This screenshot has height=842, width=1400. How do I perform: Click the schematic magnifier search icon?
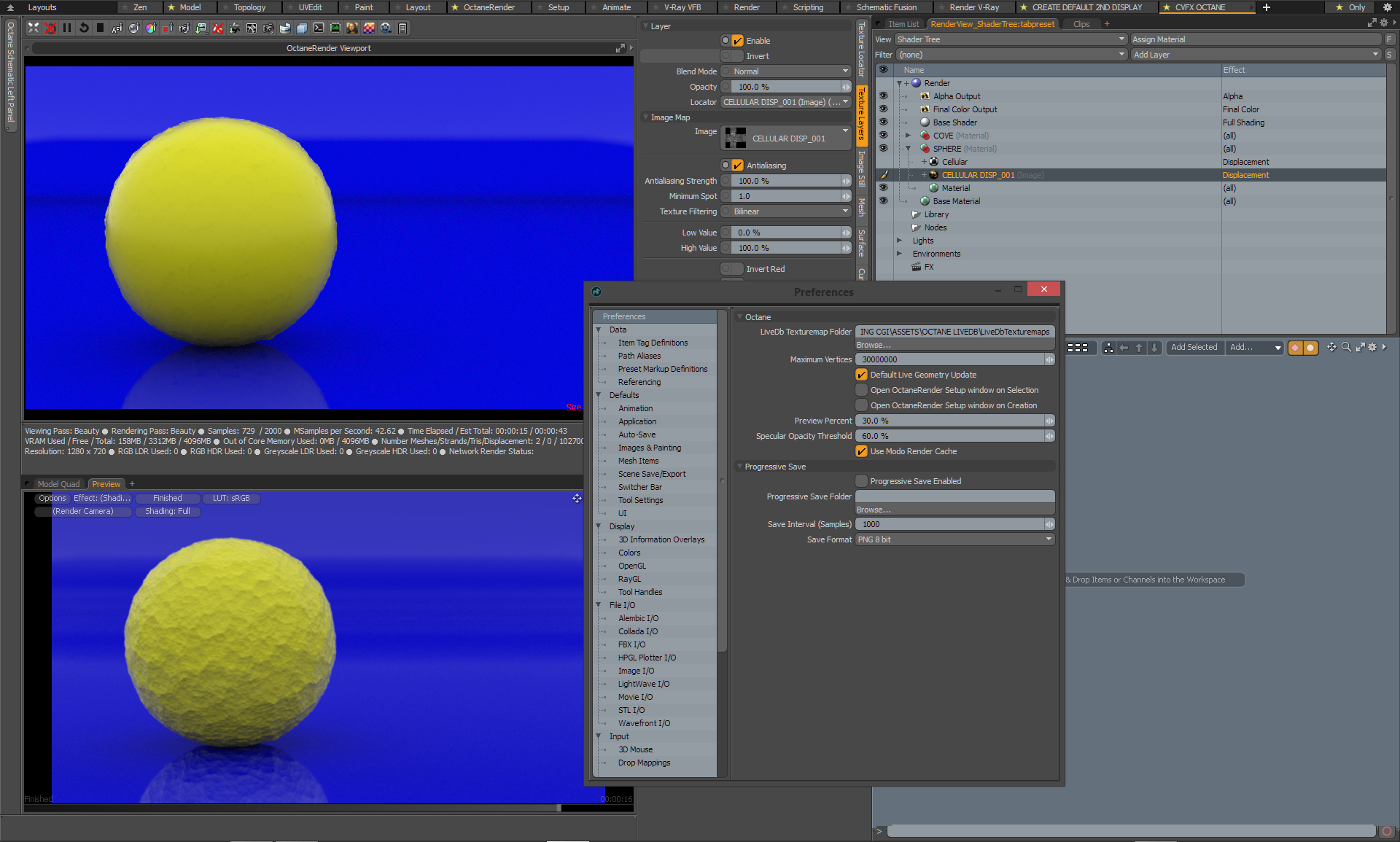point(1346,347)
